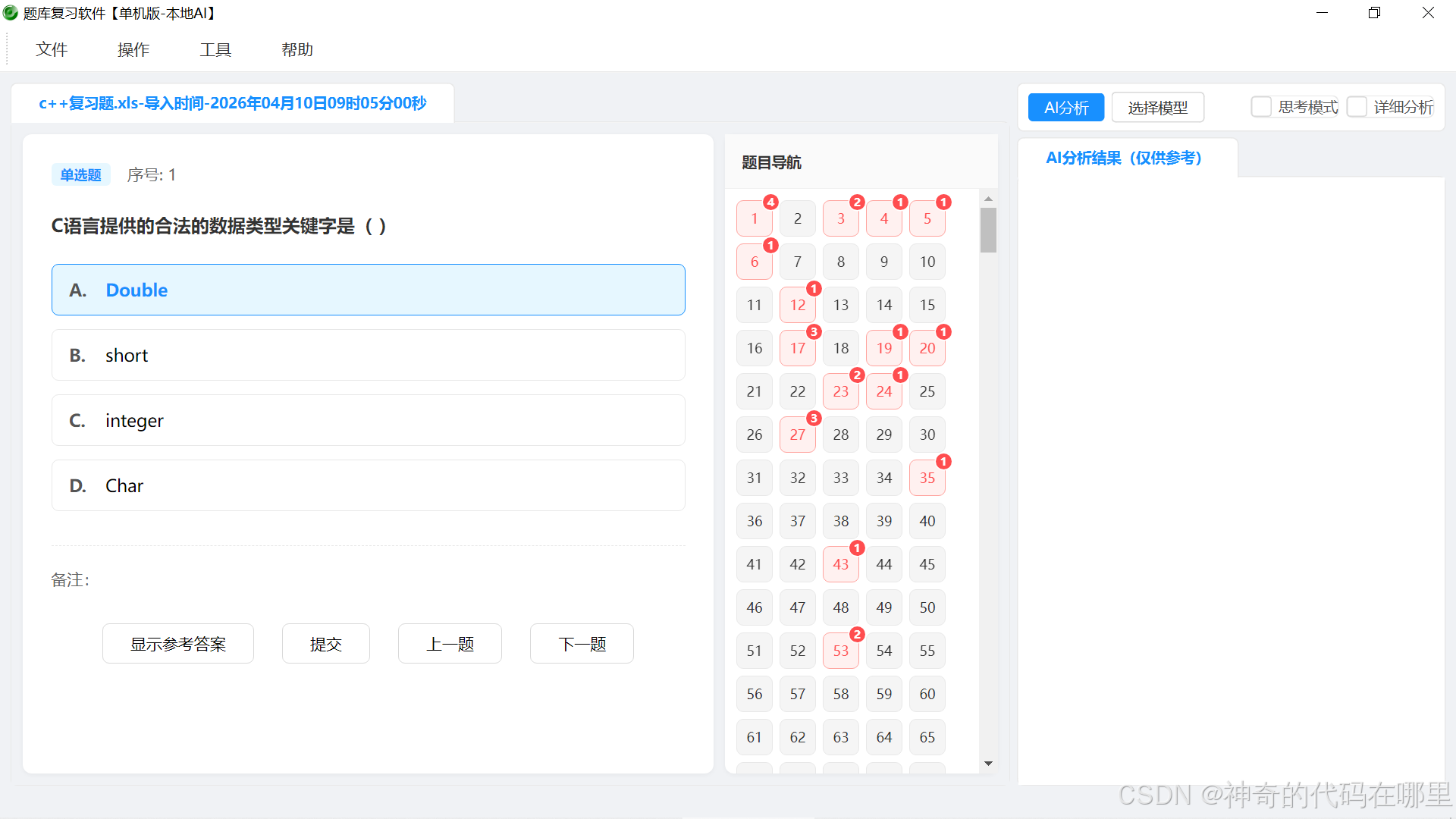This screenshot has height=819, width=1456.
Task: Open the 帮助 menu
Action: coord(297,50)
